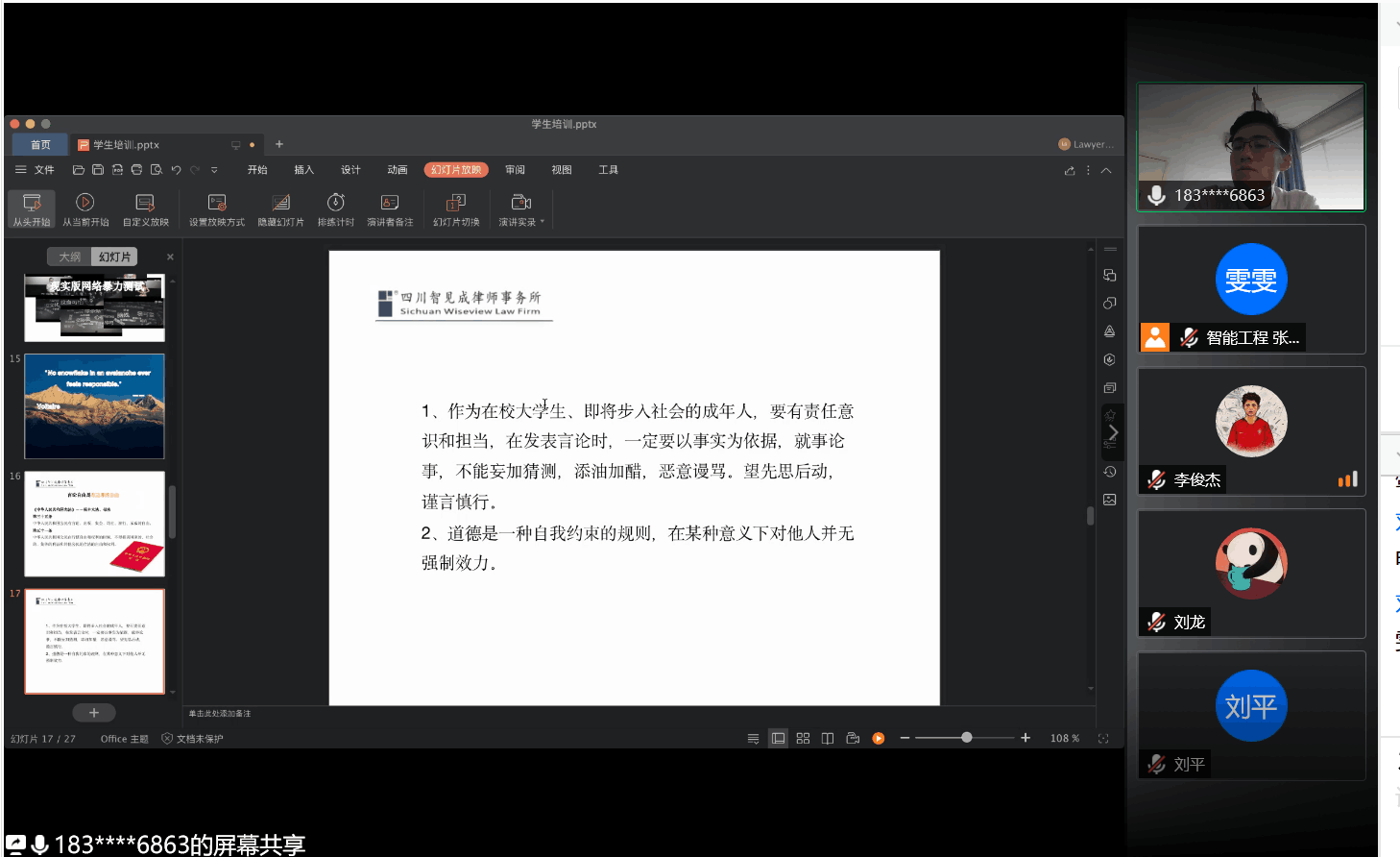
Task: Click 演讲者备注 speaker notes icon
Action: tap(390, 203)
